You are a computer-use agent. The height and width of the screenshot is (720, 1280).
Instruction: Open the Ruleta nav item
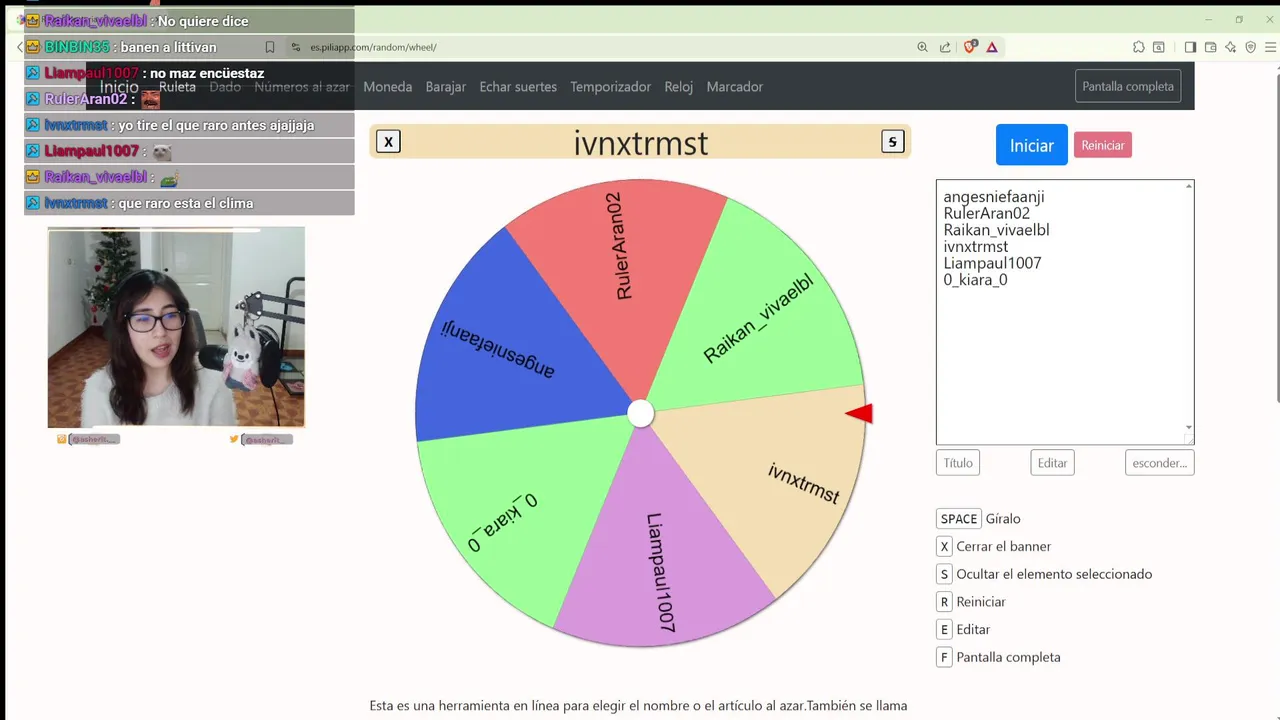[x=177, y=87]
